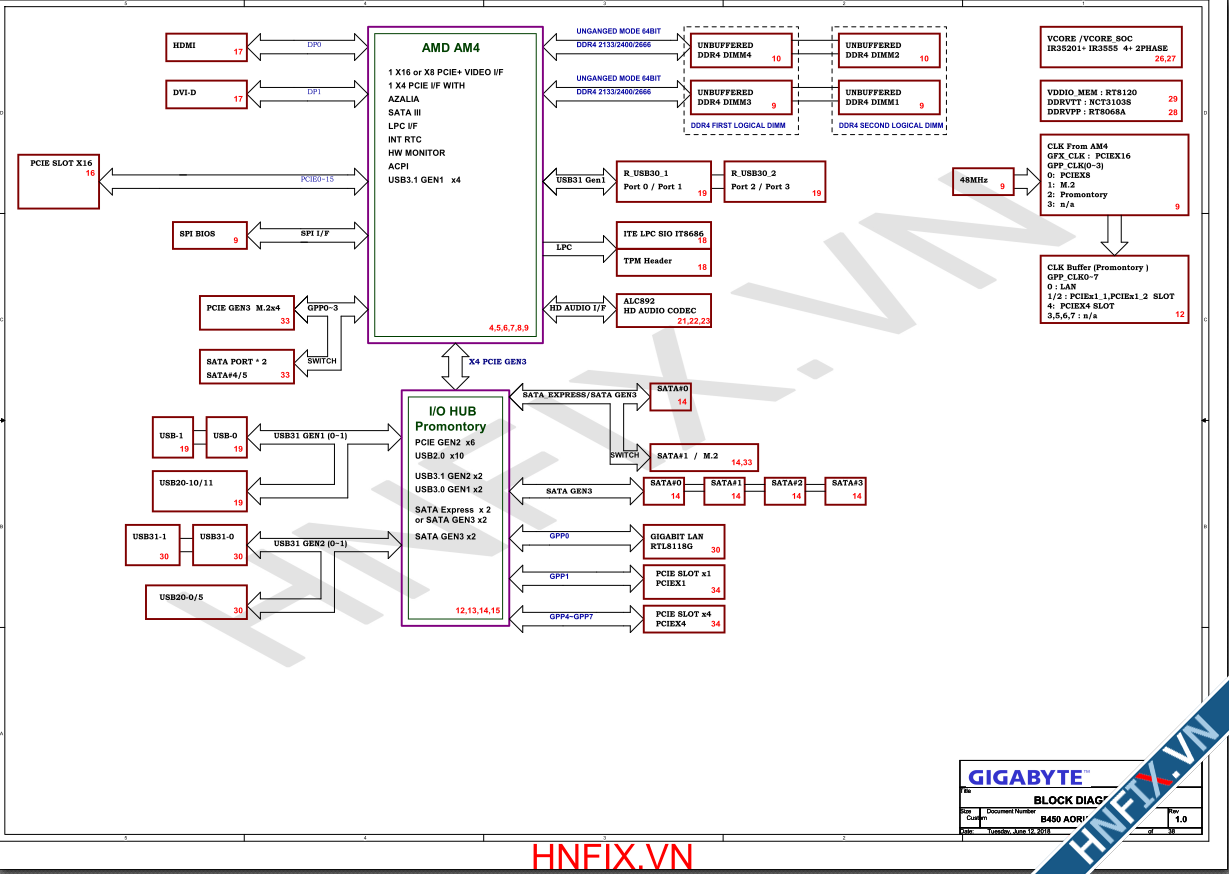Click the CLK Buffer (Promontory) block
The width and height of the screenshot is (1229, 874).
coord(1114,289)
